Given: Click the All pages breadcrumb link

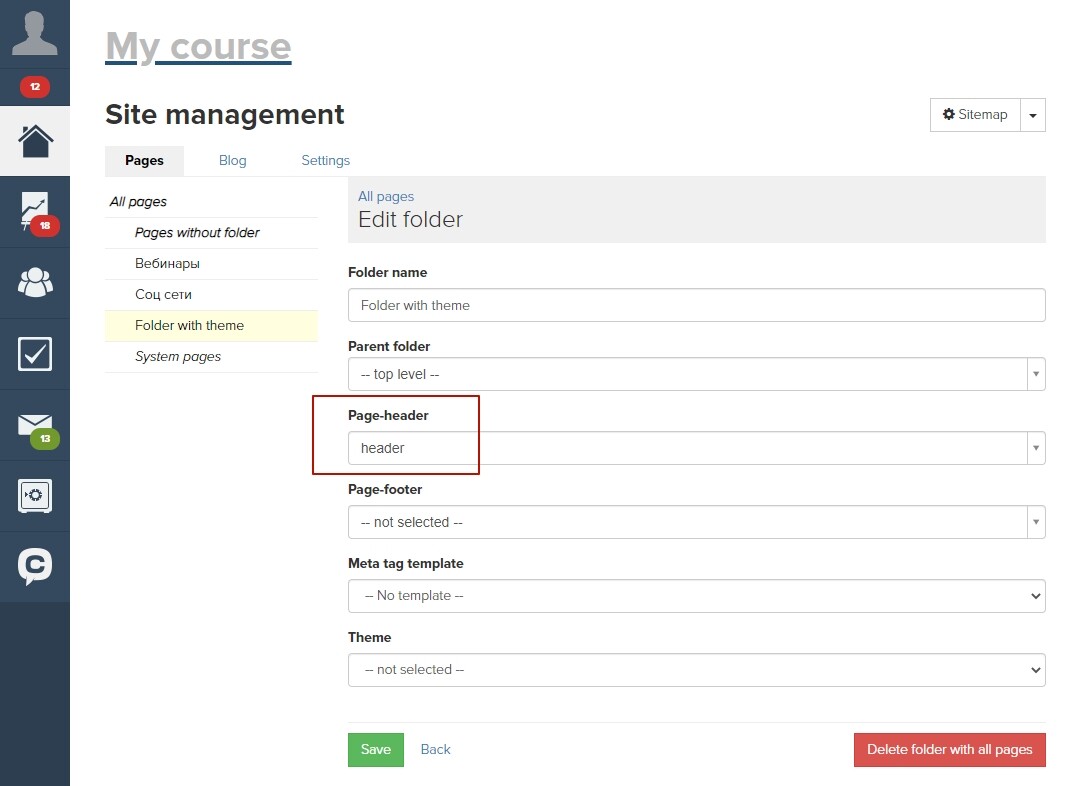Looking at the screenshot, I should [x=386, y=196].
